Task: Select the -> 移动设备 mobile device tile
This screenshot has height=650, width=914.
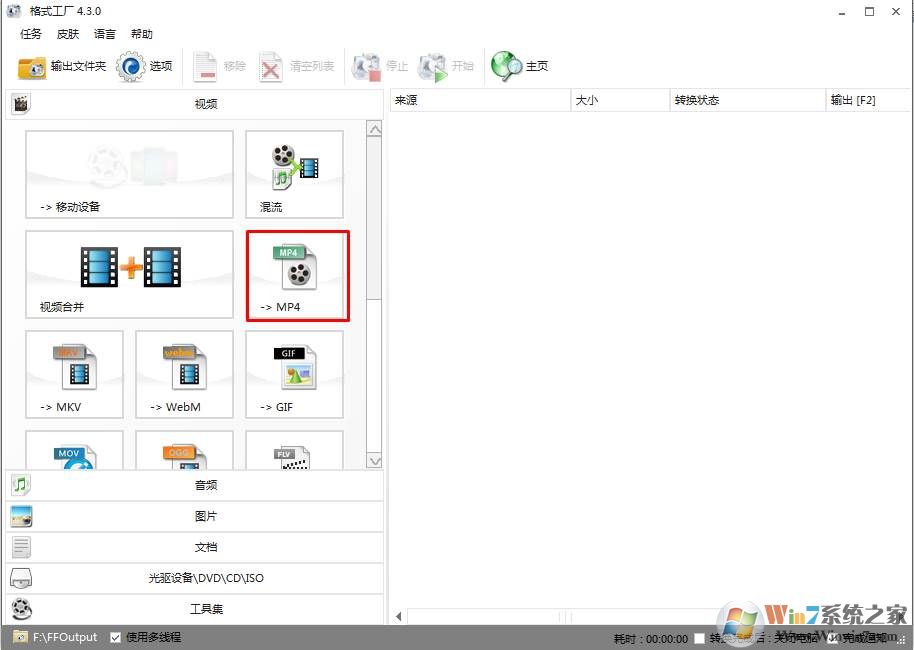Action: (x=129, y=174)
